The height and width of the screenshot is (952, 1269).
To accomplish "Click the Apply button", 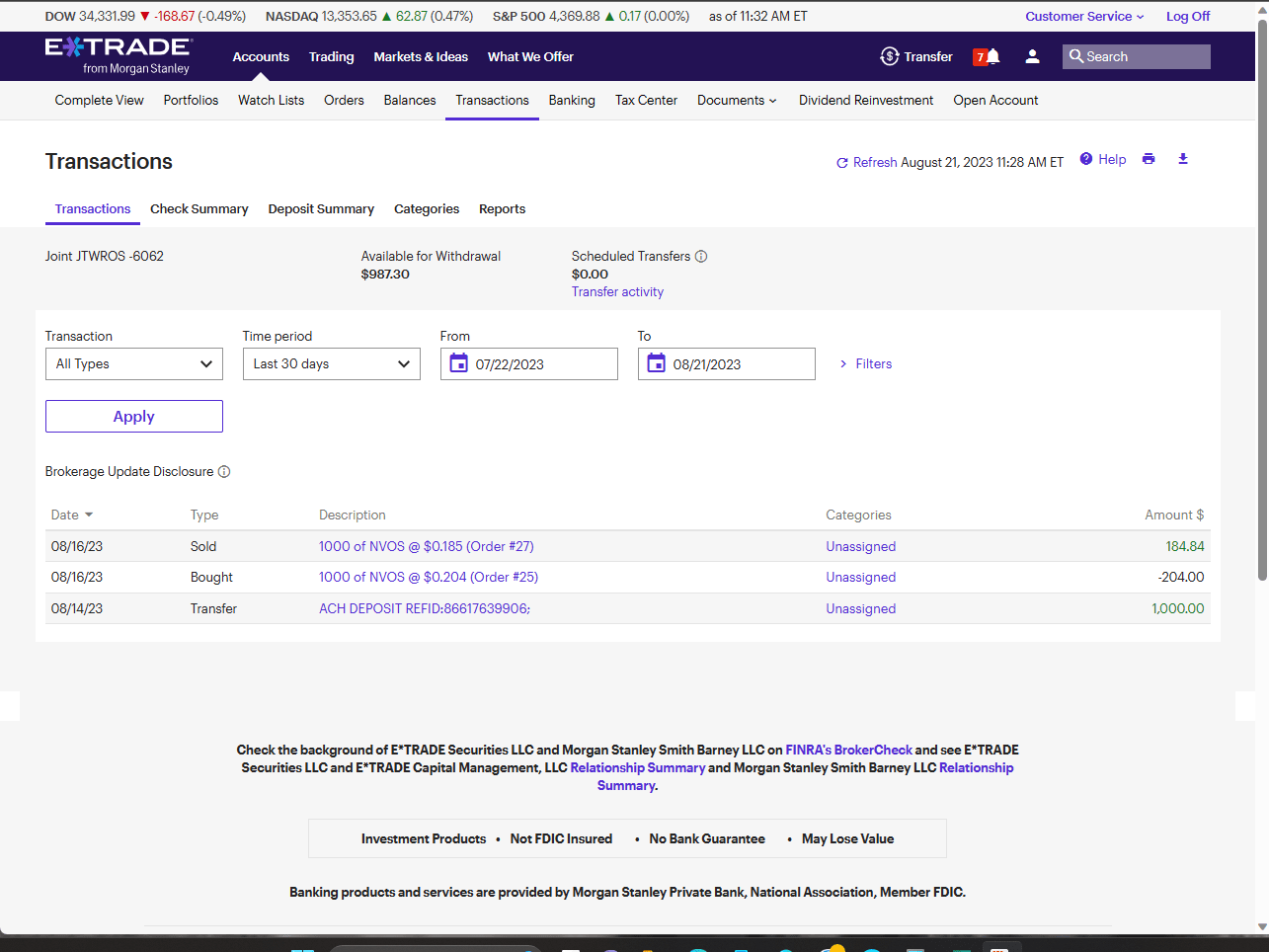I will [x=134, y=416].
